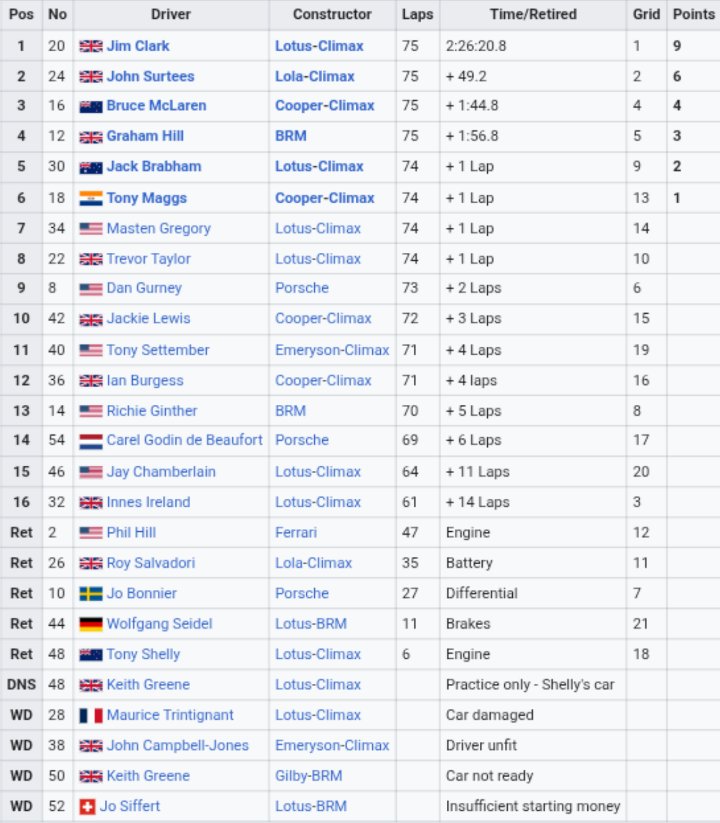Screen dimensions: 720x823
Task: Open John Surtees' Lola-Climax link
Action: [x=315, y=77]
